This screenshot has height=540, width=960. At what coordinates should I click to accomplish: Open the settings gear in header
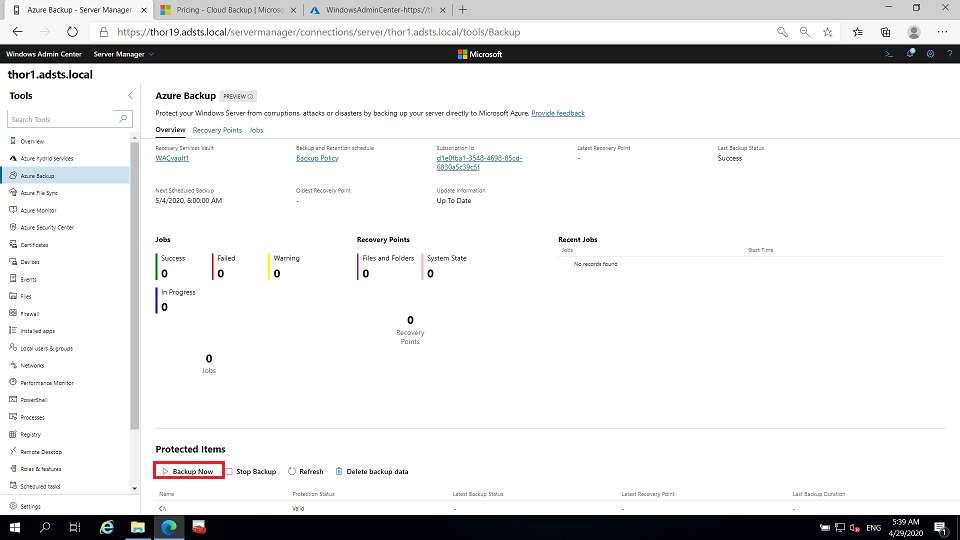(x=930, y=54)
